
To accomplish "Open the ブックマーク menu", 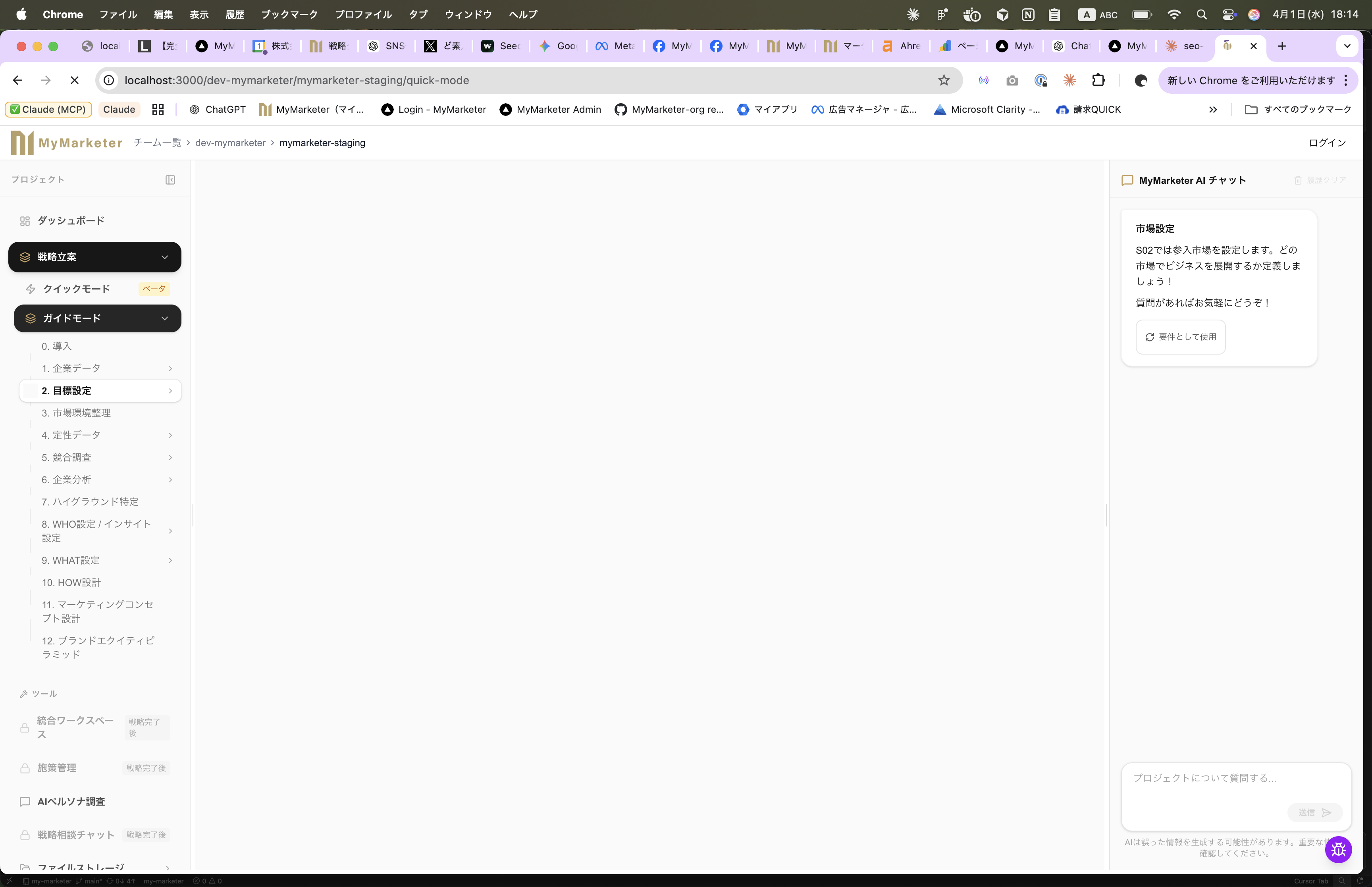I will [289, 14].
